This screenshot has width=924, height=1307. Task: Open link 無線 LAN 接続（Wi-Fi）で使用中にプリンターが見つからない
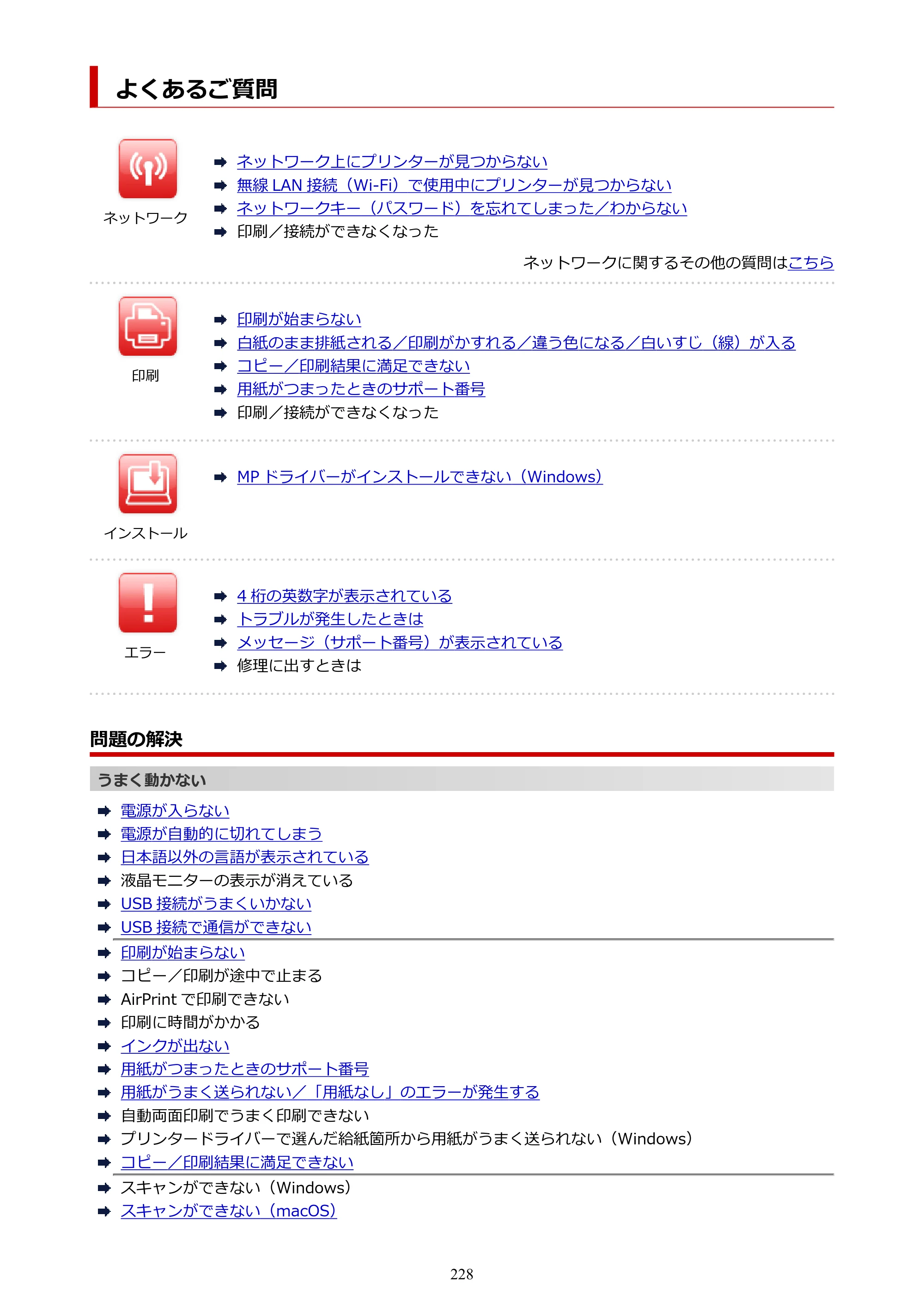pyautogui.click(x=454, y=185)
